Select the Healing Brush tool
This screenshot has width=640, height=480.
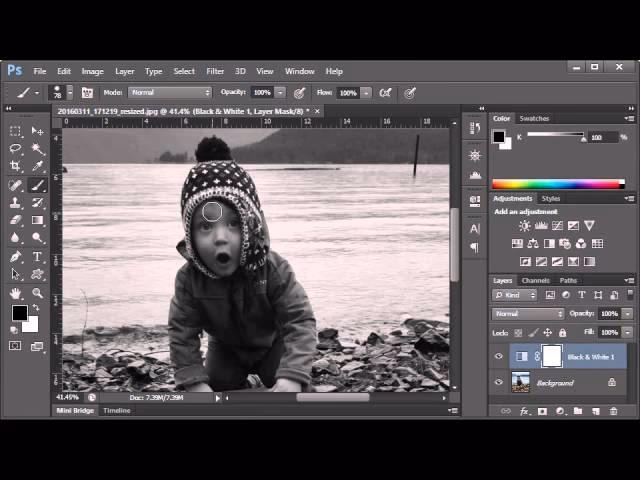coord(15,185)
